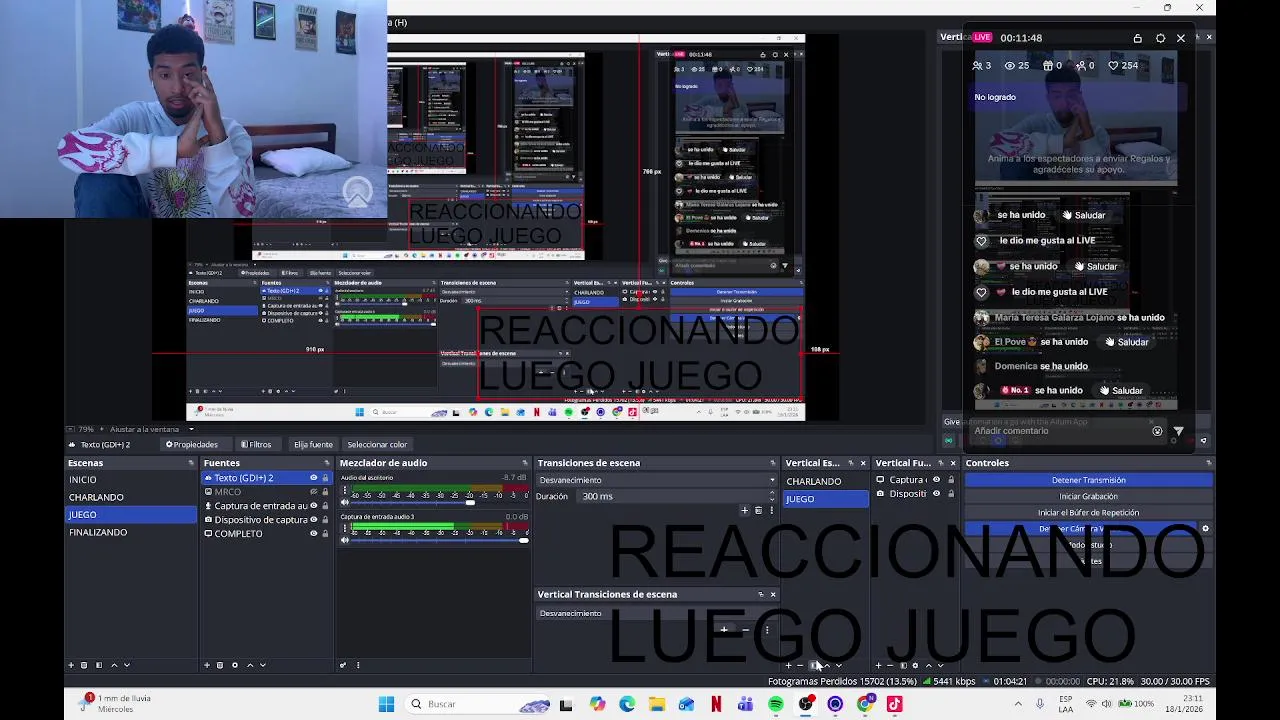The image size is (1280, 720).
Task: Click Elija fuente button
Action: (x=313, y=444)
